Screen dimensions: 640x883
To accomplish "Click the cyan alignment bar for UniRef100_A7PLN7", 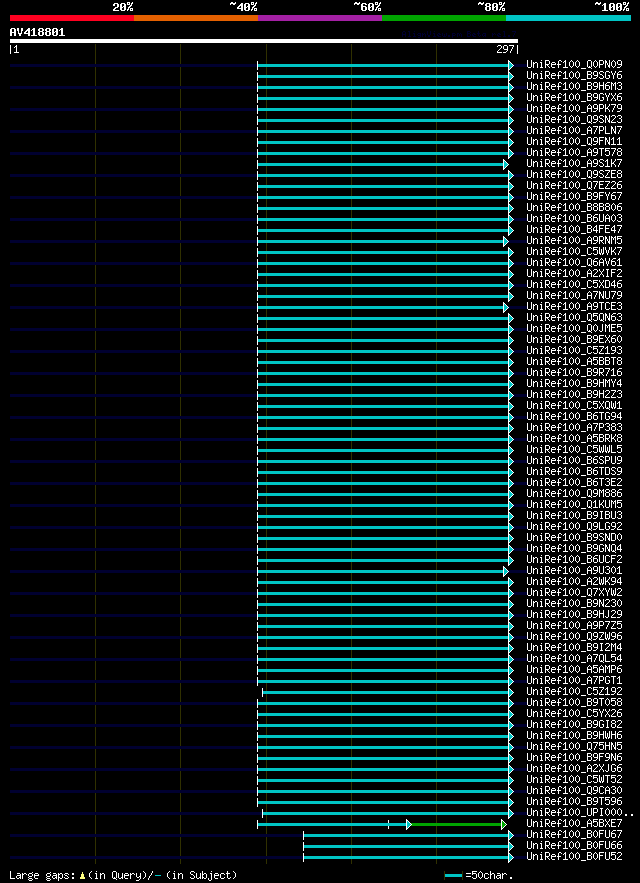I will coord(385,131).
